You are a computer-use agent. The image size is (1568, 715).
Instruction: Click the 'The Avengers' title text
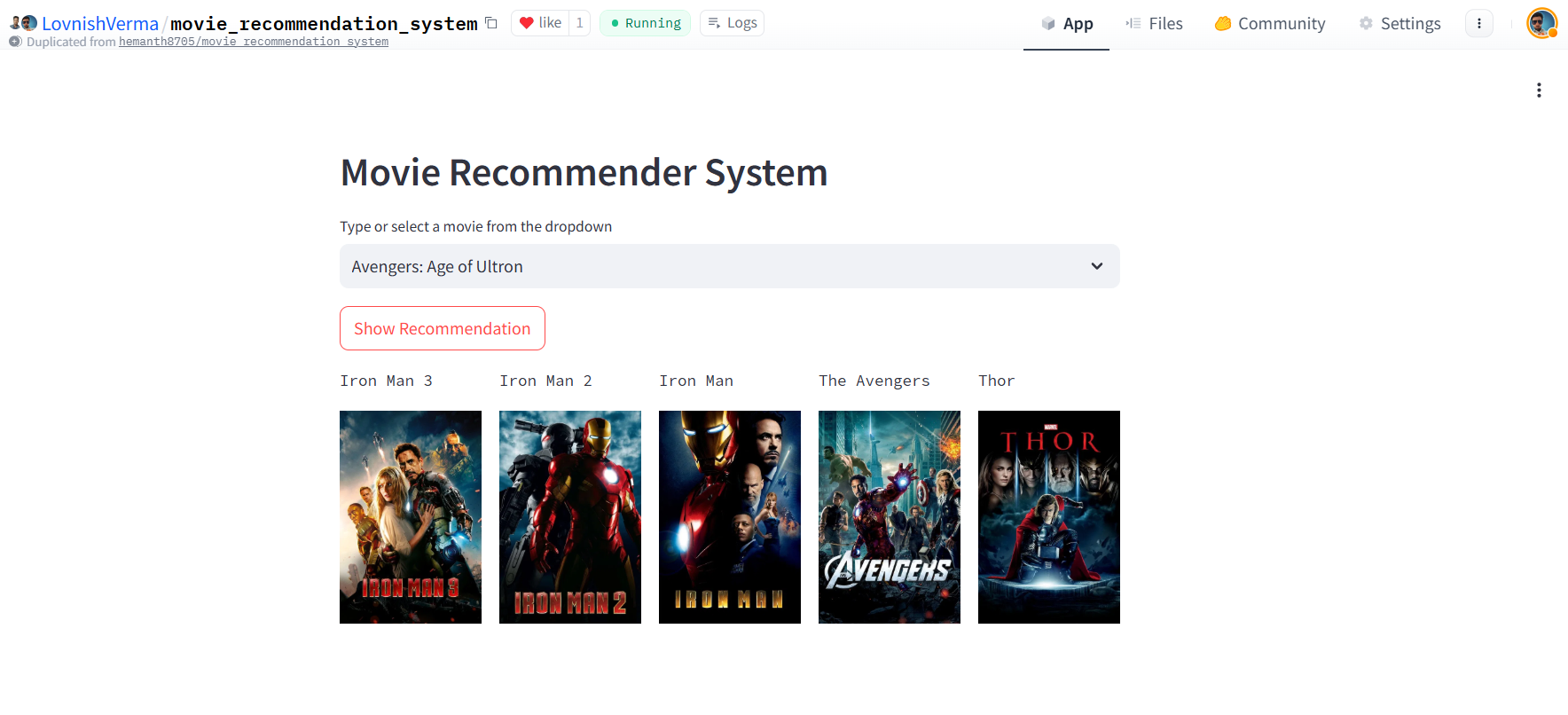[x=874, y=381]
